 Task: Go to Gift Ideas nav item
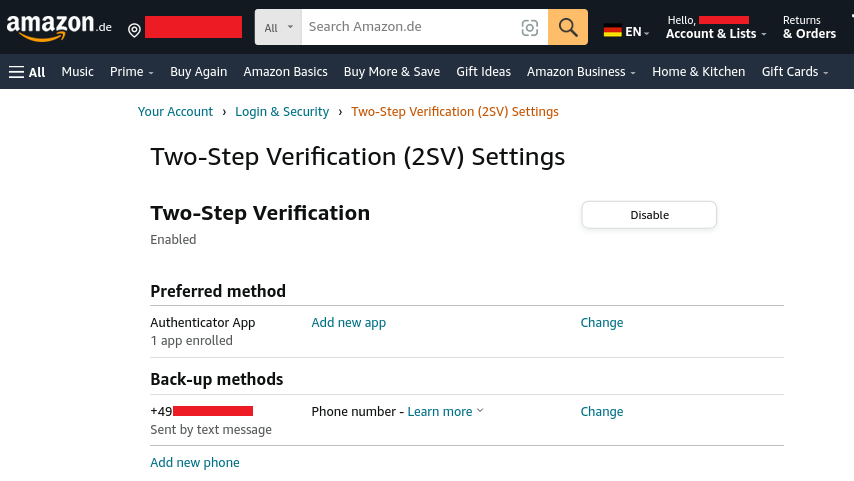point(483,72)
